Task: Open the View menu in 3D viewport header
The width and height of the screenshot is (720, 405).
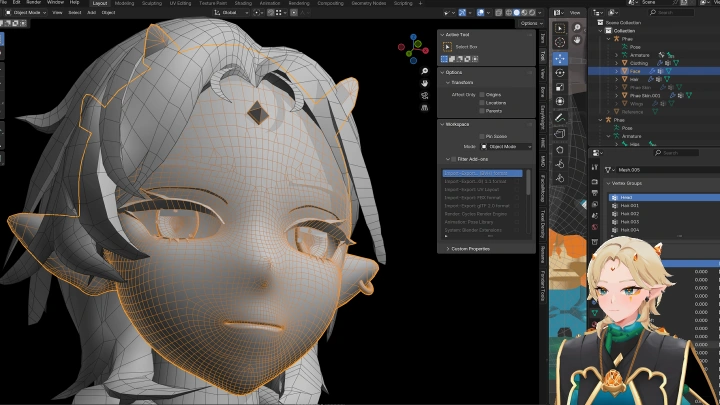Action: 57,13
